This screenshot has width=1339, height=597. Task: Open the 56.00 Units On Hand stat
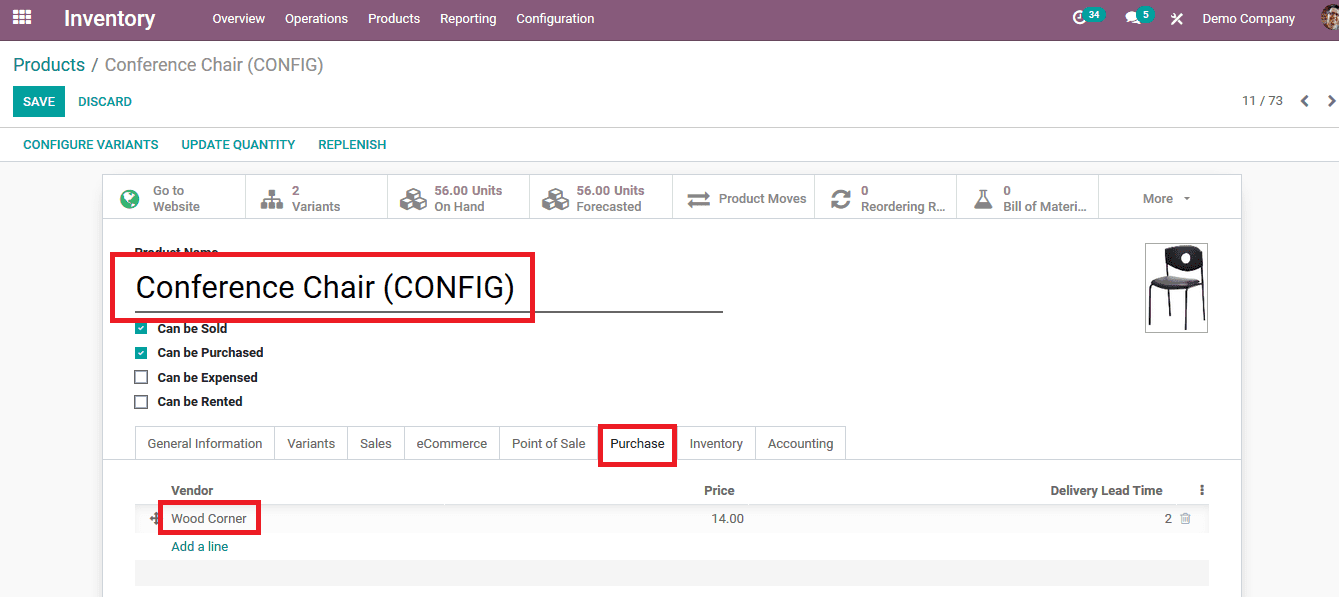(x=458, y=198)
